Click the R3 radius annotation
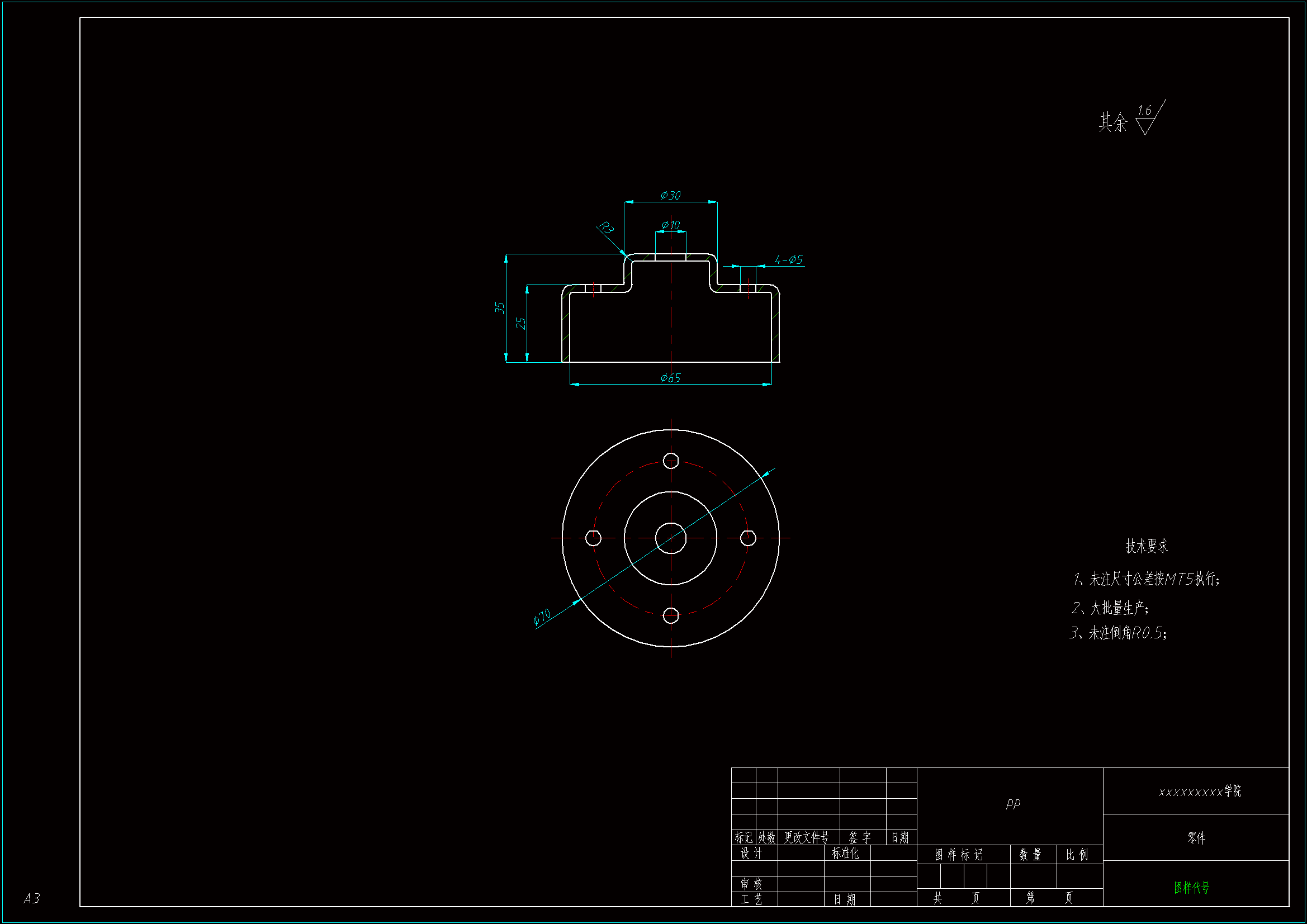The image size is (1307, 924). [606, 228]
